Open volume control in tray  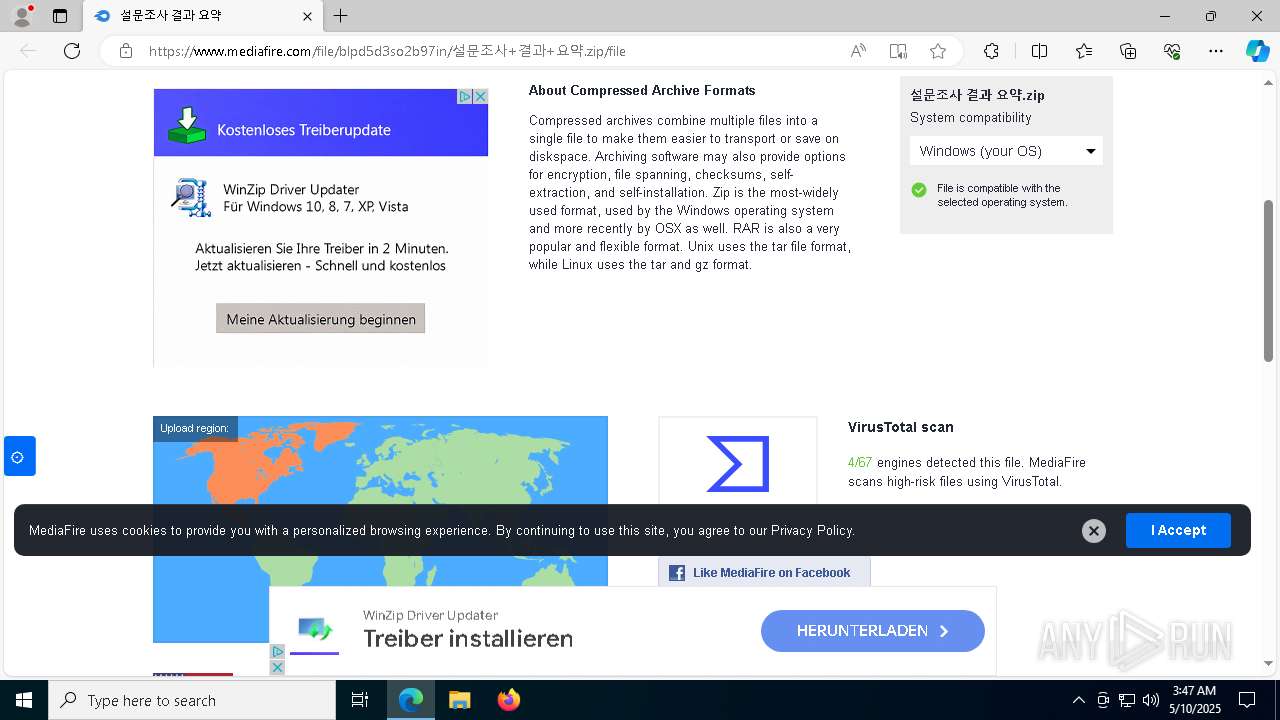coord(1151,700)
